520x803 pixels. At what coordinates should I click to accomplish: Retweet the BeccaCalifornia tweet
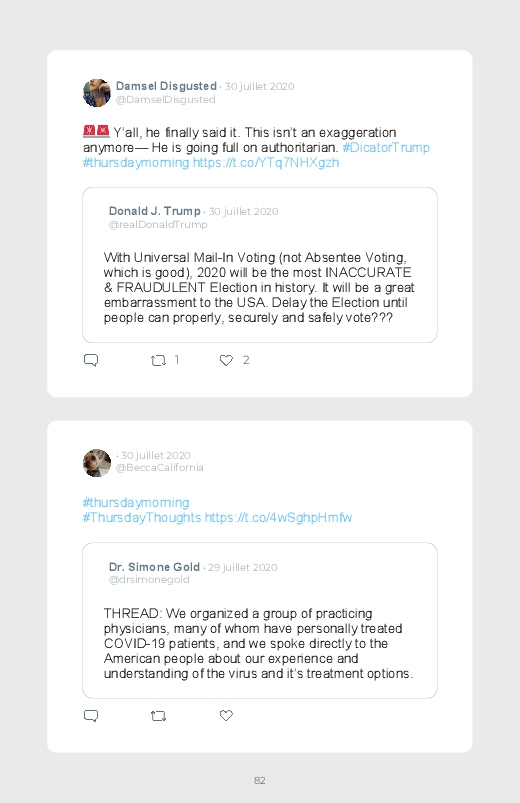pyautogui.click(x=158, y=716)
